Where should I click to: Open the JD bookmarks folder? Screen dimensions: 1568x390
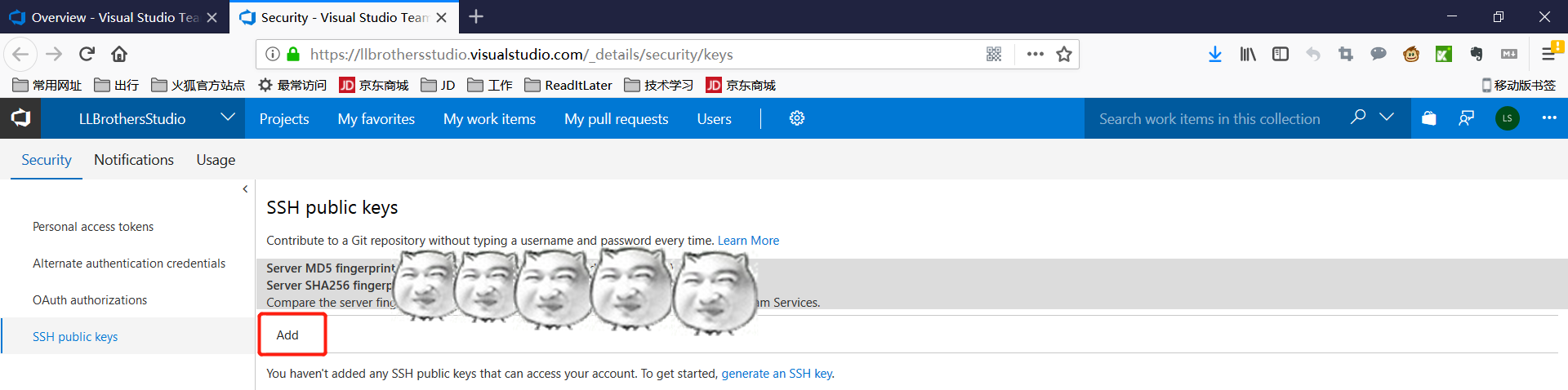pyautogui.click(x=438, y=85)
